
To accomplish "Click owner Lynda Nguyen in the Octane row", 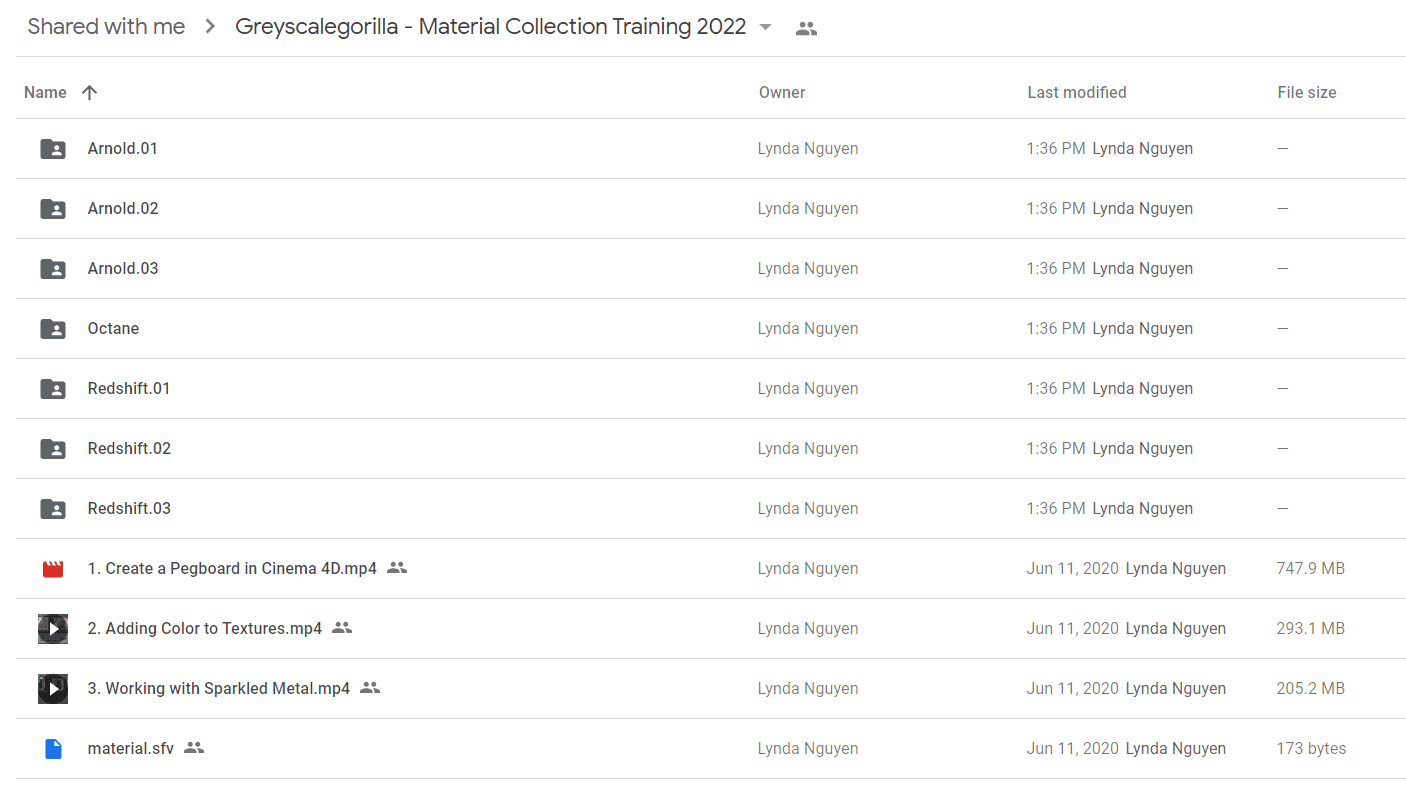I will tap(808, 329).
